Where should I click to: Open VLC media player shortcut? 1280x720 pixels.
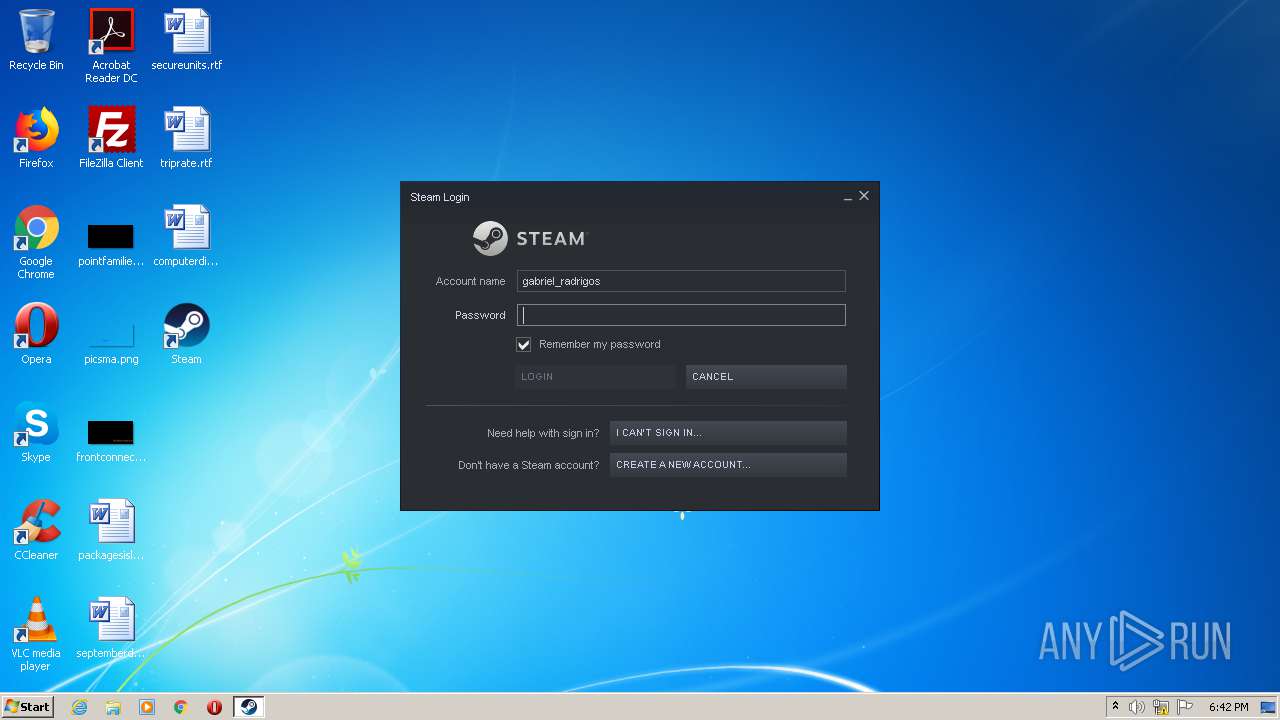[x=36, y=634]
